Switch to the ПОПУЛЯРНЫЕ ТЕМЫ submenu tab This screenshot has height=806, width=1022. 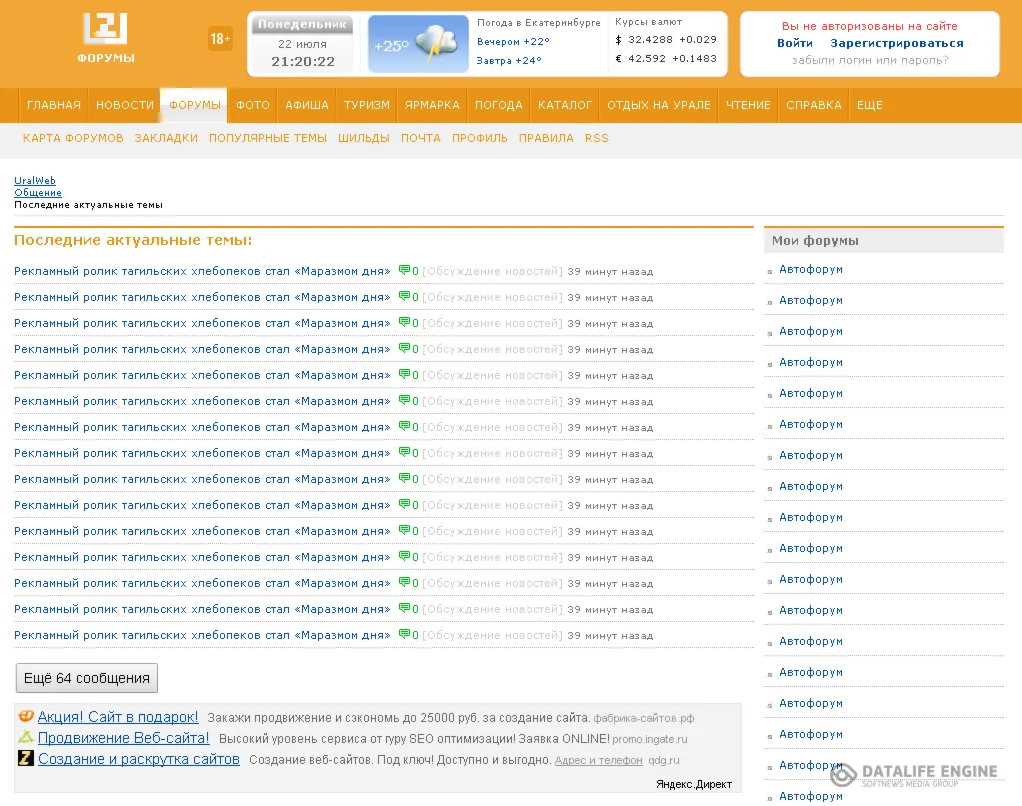268,138
